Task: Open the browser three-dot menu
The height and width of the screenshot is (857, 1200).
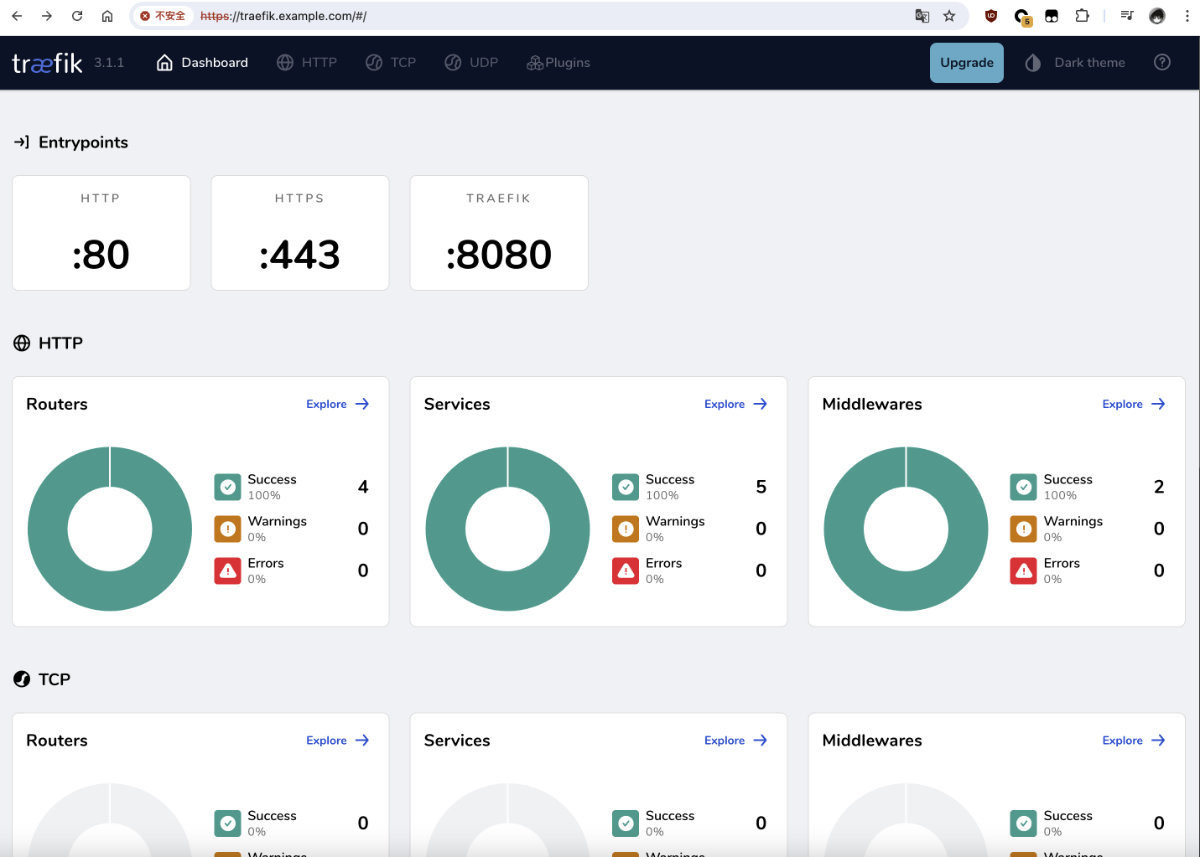Action: click(1185, 16)
